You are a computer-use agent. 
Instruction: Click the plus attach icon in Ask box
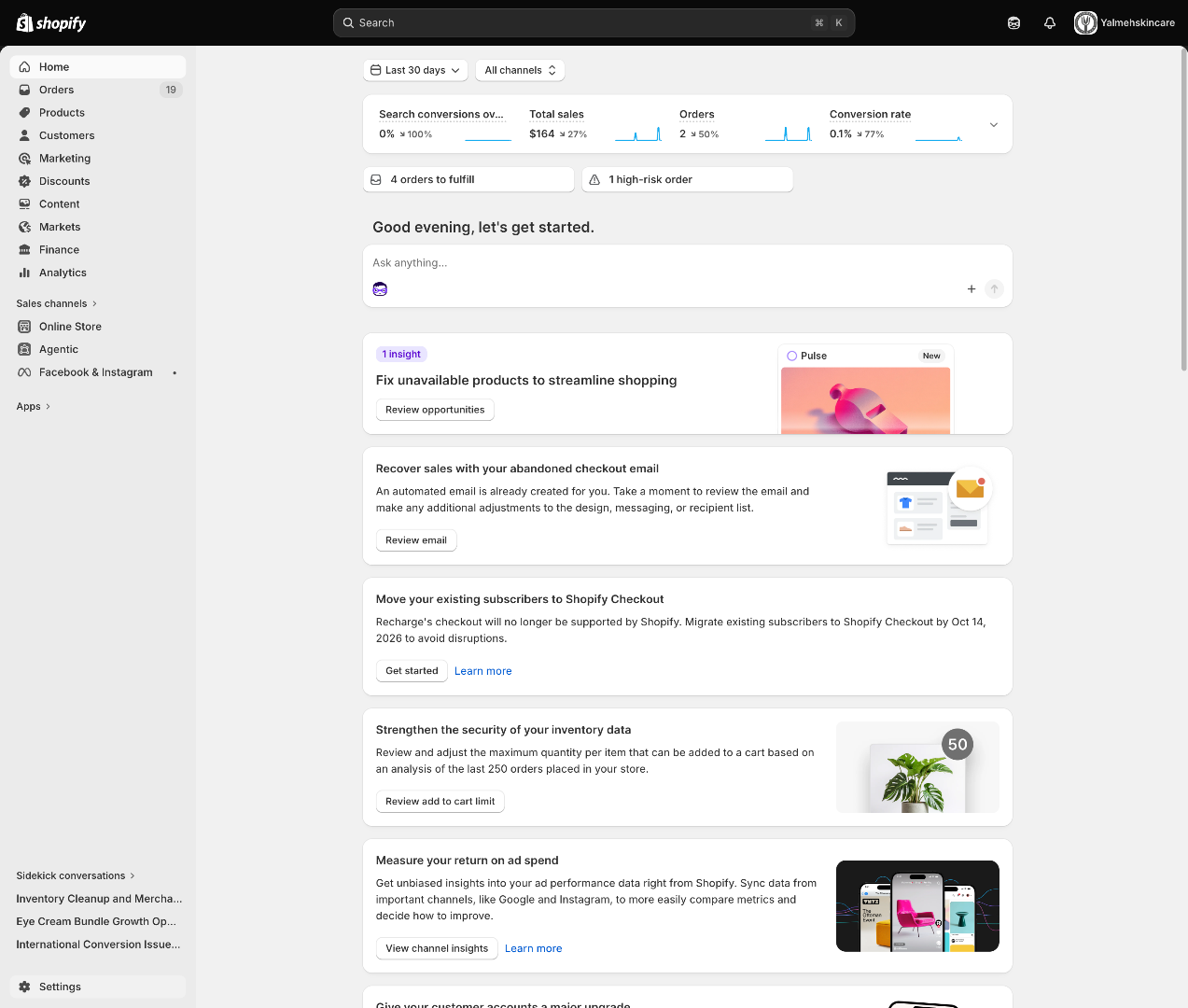click(971, 289)
